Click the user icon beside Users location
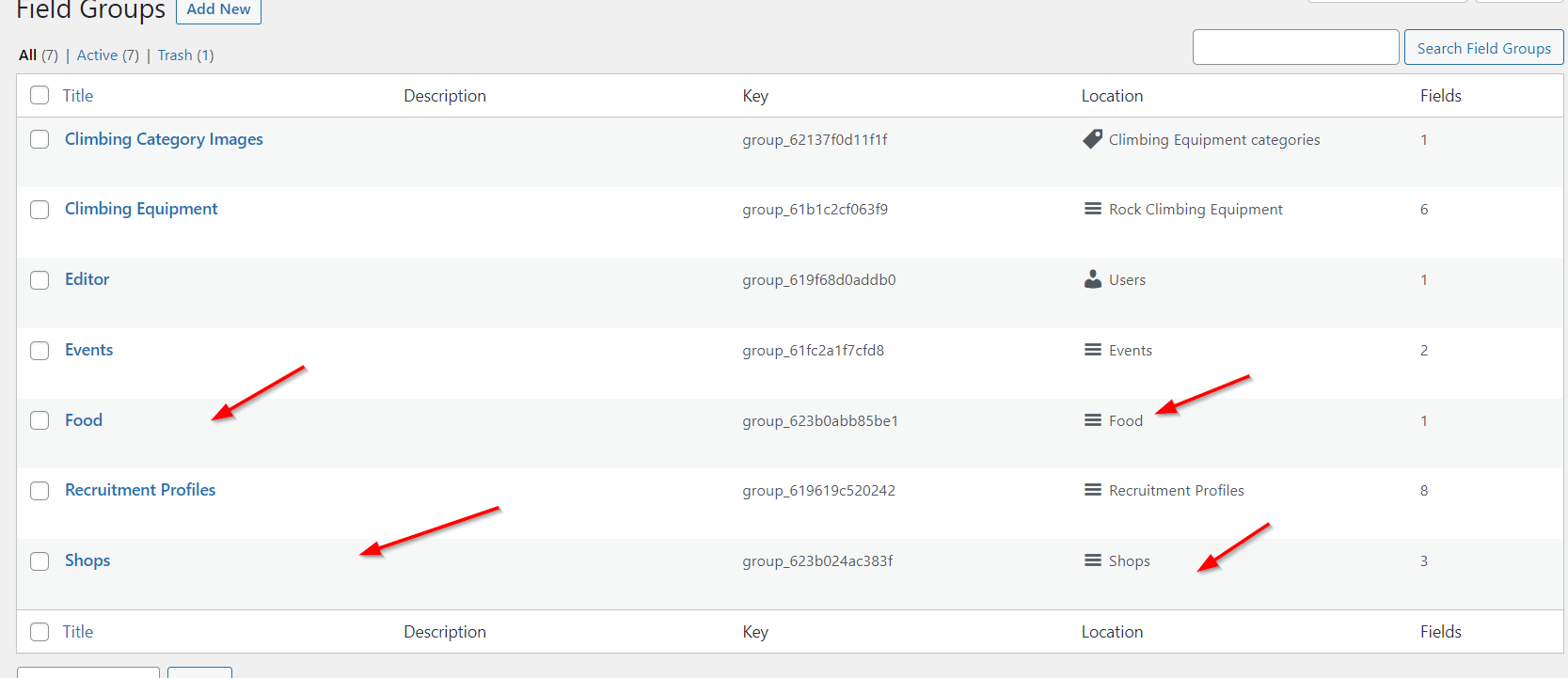This screenshot has height=678, width=1568. coord(1092,279)
